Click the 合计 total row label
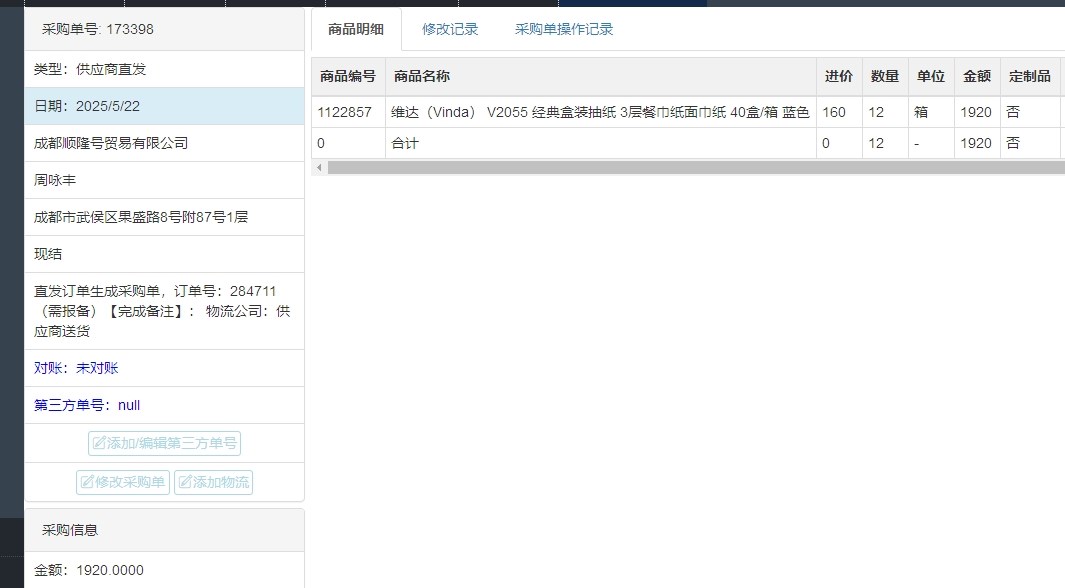Screen dimensions: 1065x588 [x=405, y=143]
